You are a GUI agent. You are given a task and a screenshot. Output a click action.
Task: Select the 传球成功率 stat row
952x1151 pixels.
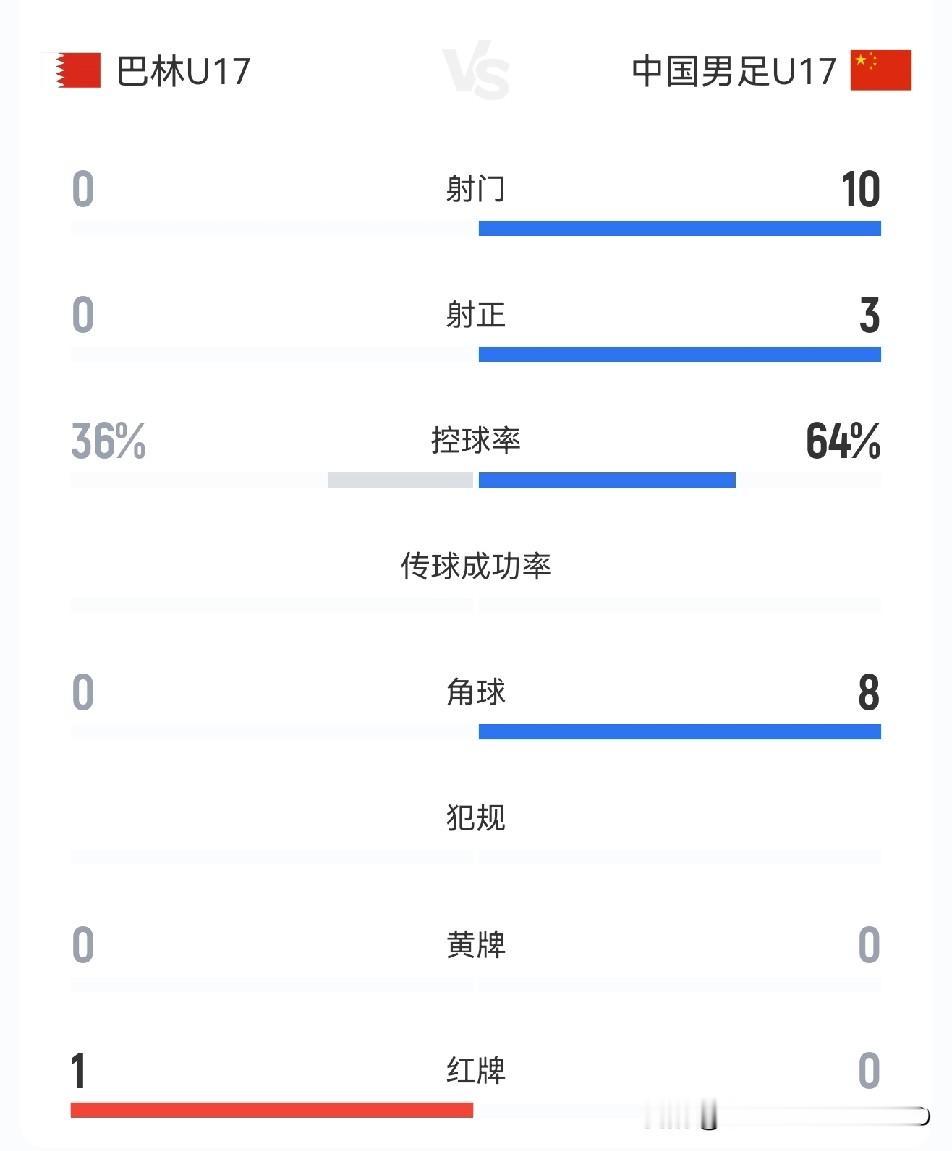[476, 566]
